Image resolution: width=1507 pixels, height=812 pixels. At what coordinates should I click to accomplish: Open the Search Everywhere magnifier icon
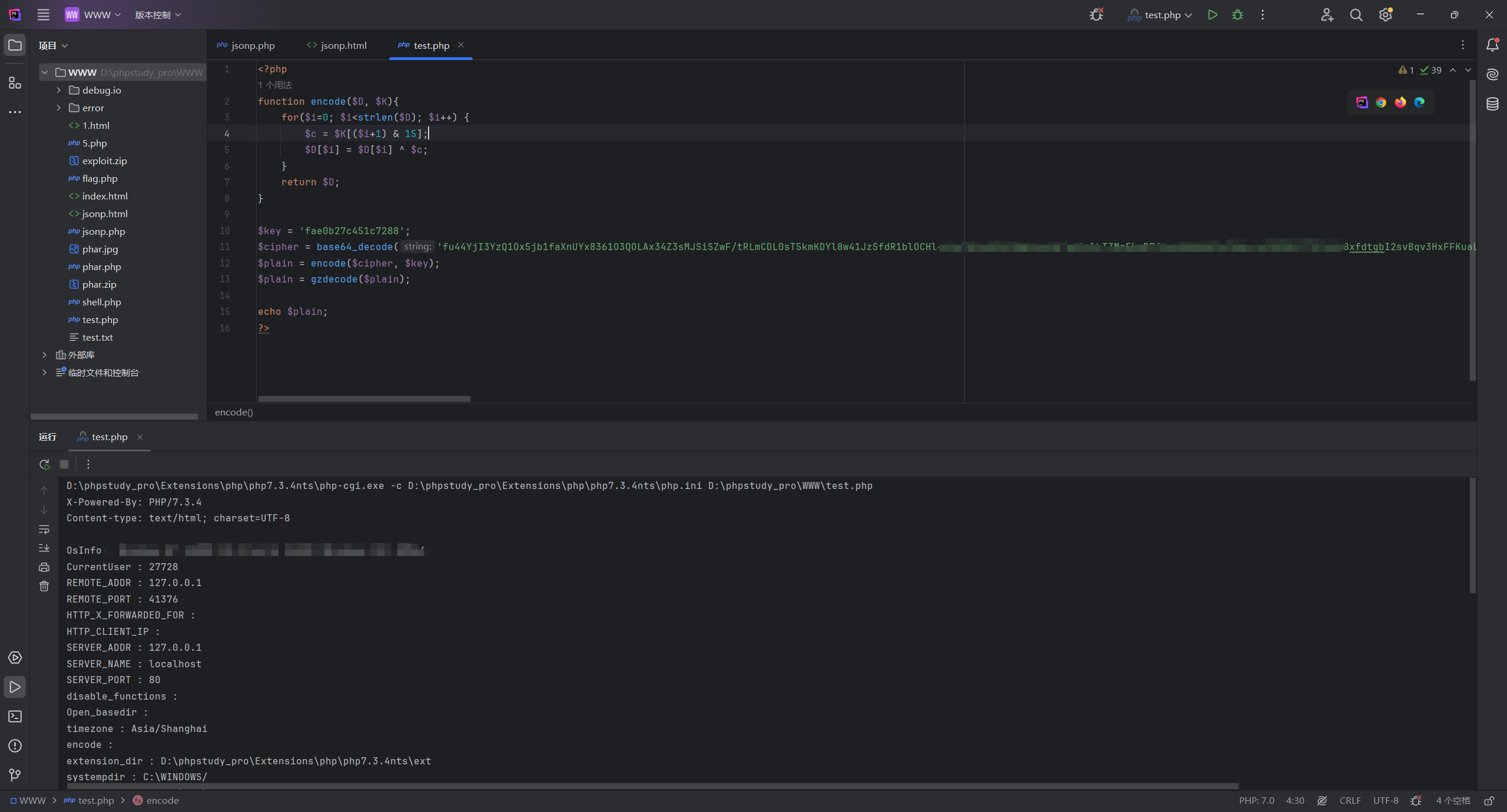[1356, 15]
